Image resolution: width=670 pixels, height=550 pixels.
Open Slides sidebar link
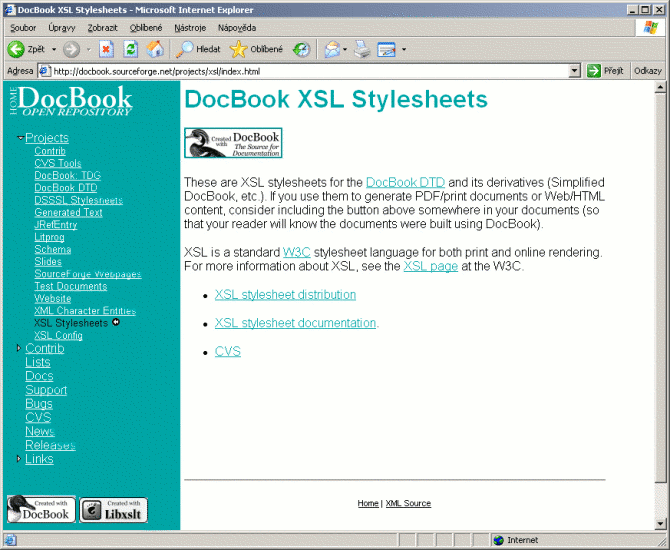coord(48,262)
